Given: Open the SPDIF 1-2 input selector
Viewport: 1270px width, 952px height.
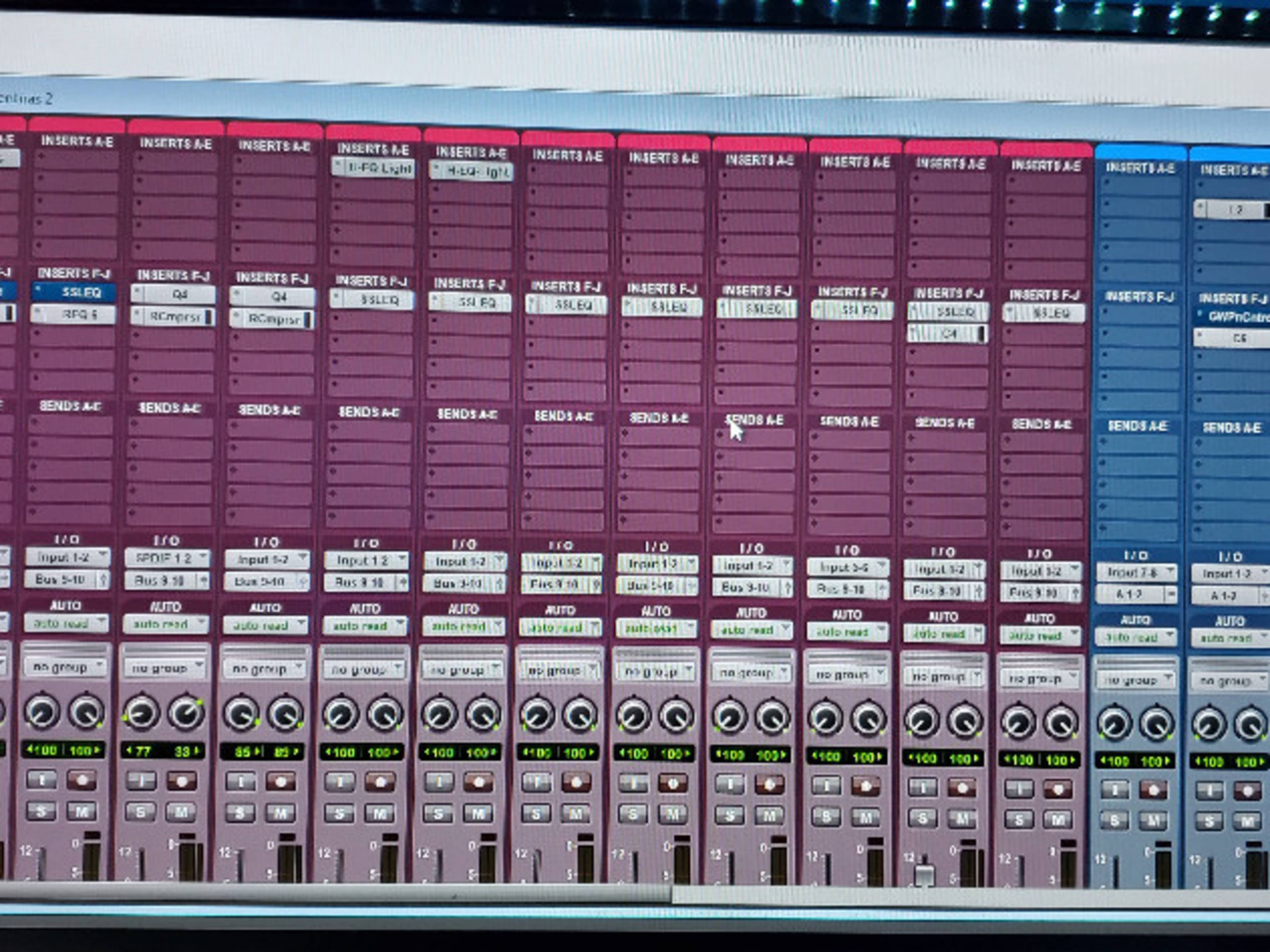Looking at the screenshot, I should (x=167, y=558).
